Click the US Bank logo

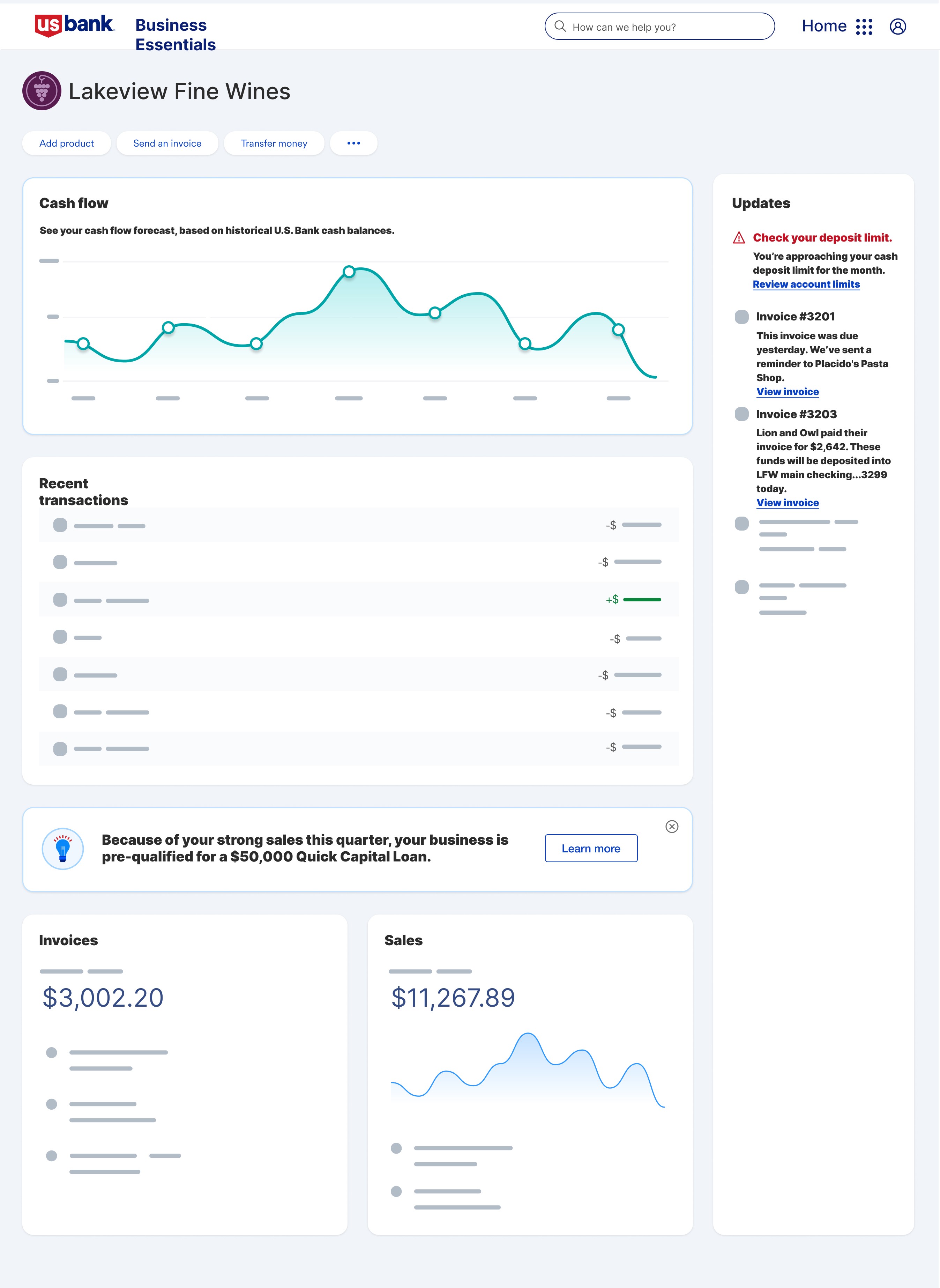coord(75,25)
